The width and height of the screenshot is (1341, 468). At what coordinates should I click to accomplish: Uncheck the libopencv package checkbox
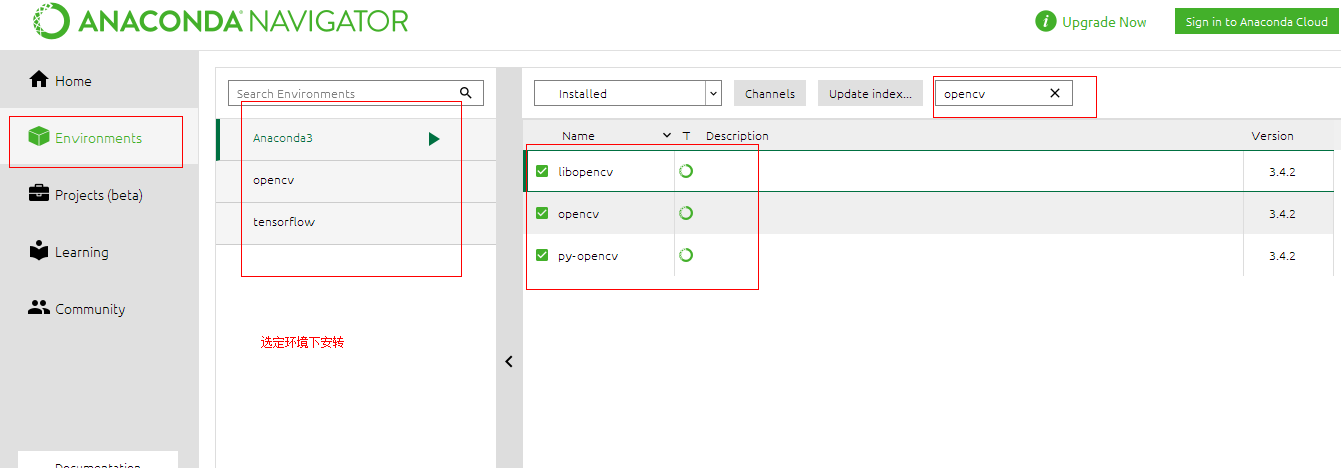542,171
